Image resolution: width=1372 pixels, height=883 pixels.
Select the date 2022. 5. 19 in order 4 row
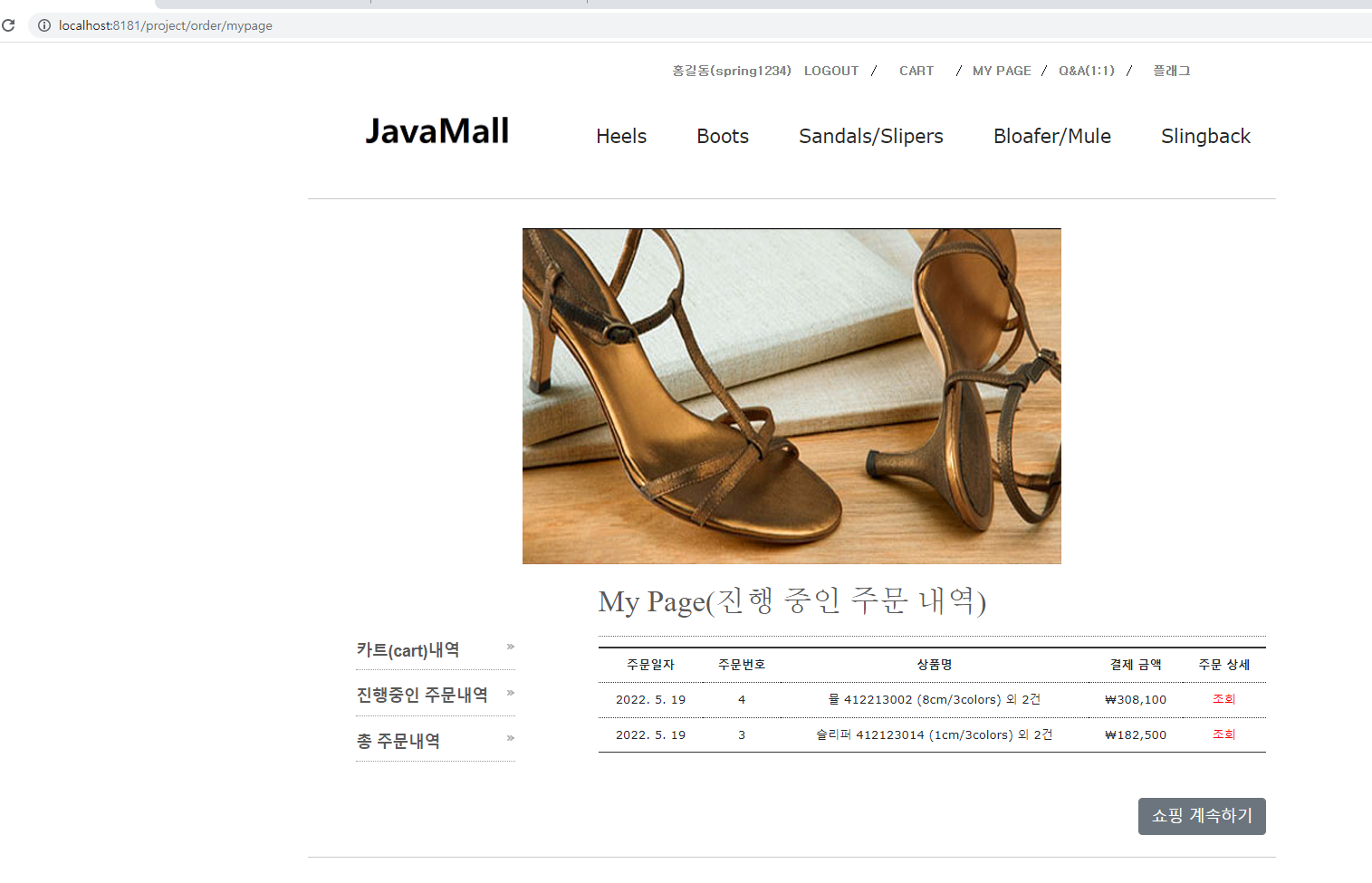click(650, 699)
